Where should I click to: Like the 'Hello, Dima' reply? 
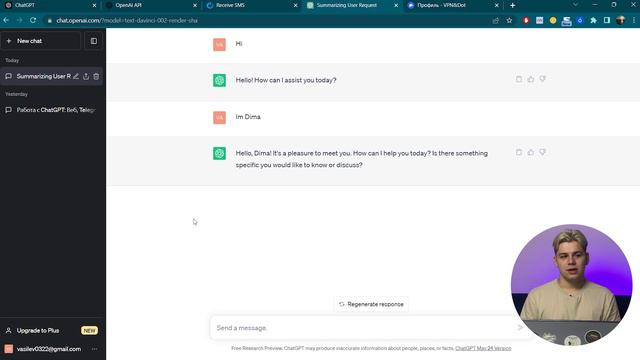(531, 152)
